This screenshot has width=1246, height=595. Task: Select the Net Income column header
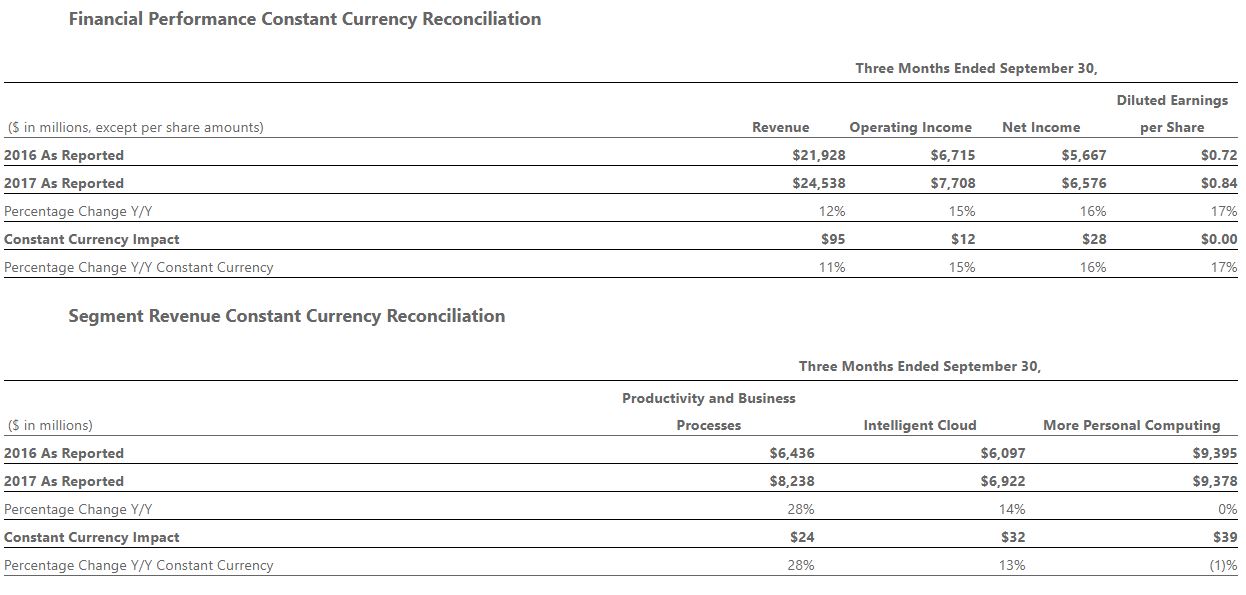1041,127
